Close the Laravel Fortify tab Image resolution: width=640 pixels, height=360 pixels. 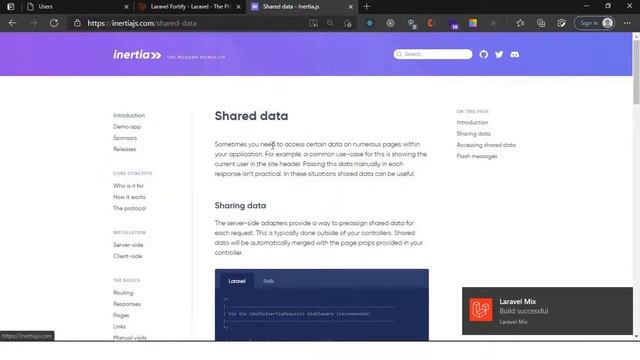(238, 7)
